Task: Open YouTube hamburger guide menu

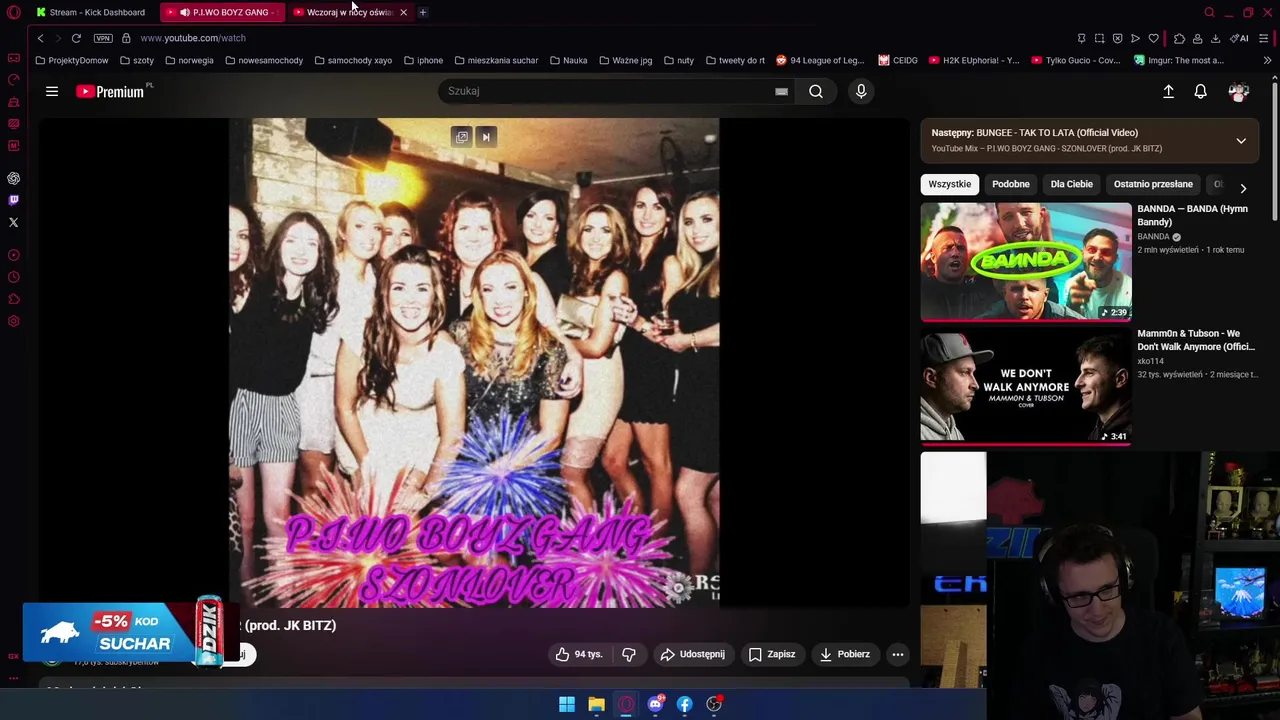Action: [x=52, y=91]
